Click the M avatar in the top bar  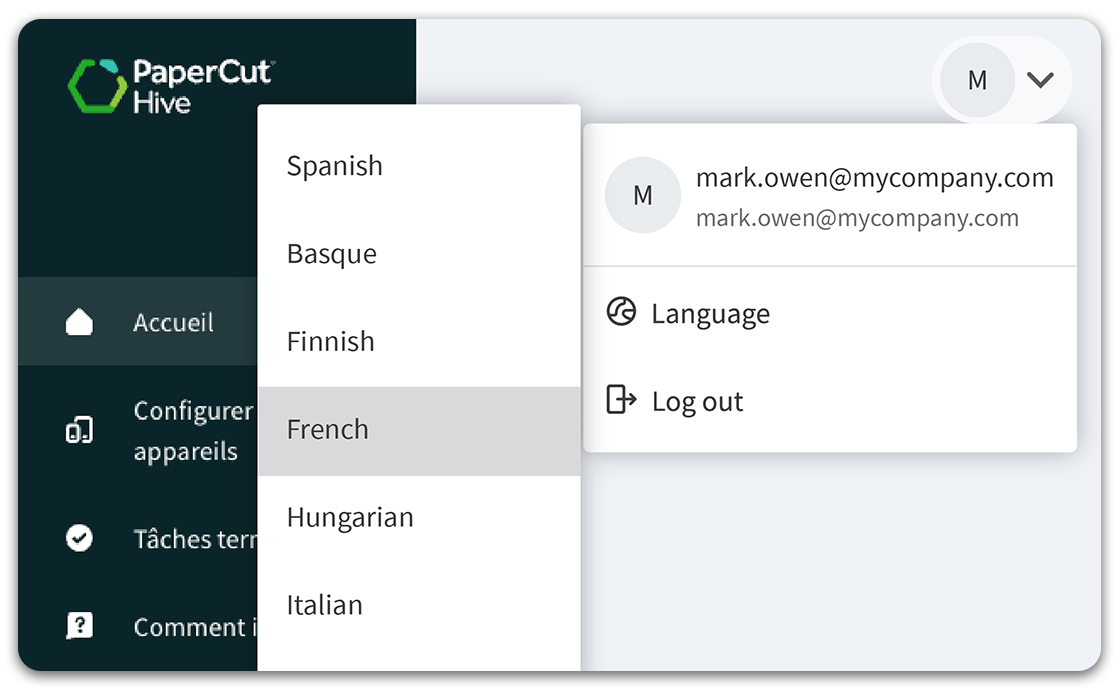pos(977,80)
